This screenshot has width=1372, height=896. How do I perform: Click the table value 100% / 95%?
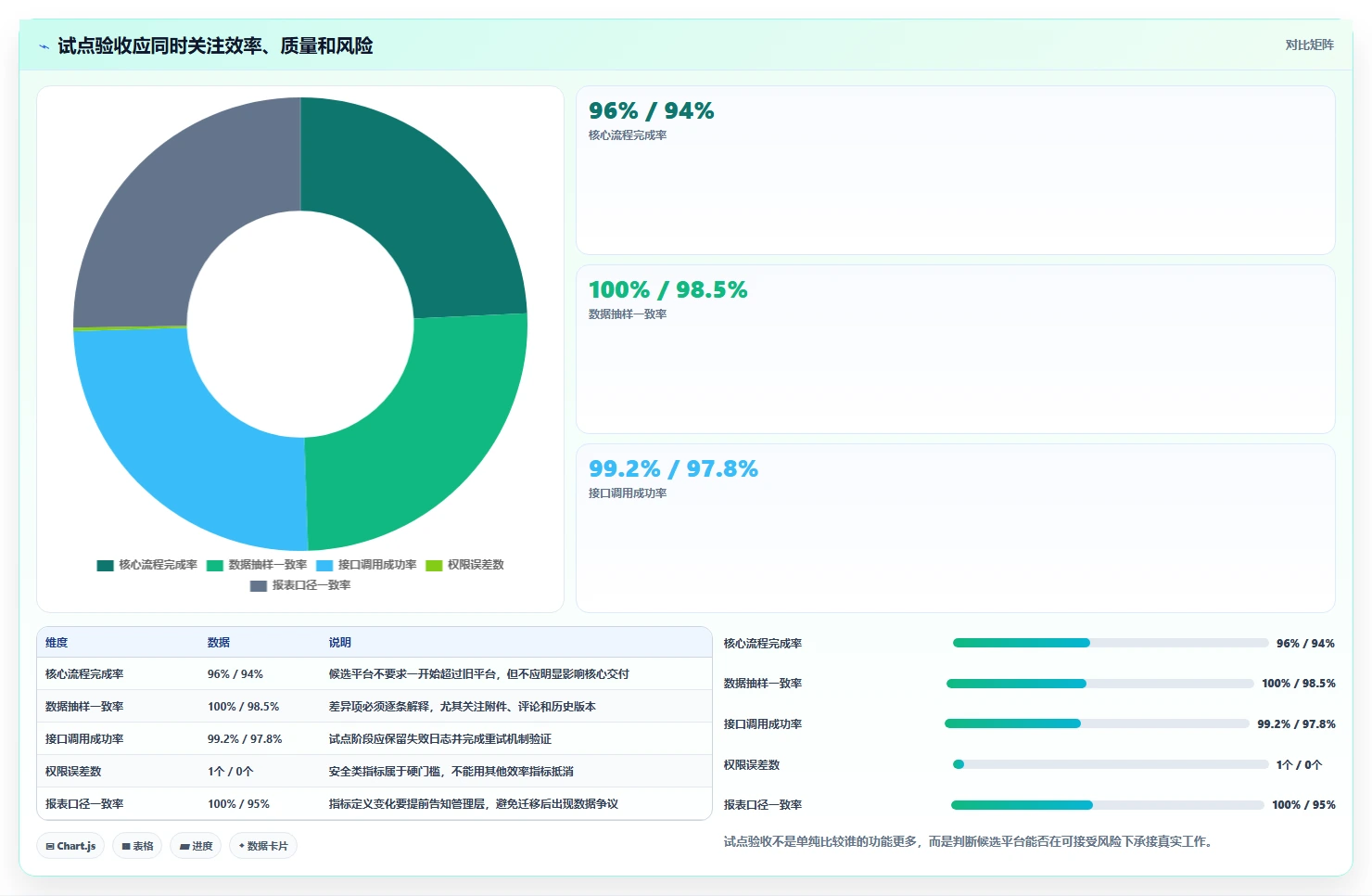click(x=238, y=804)
